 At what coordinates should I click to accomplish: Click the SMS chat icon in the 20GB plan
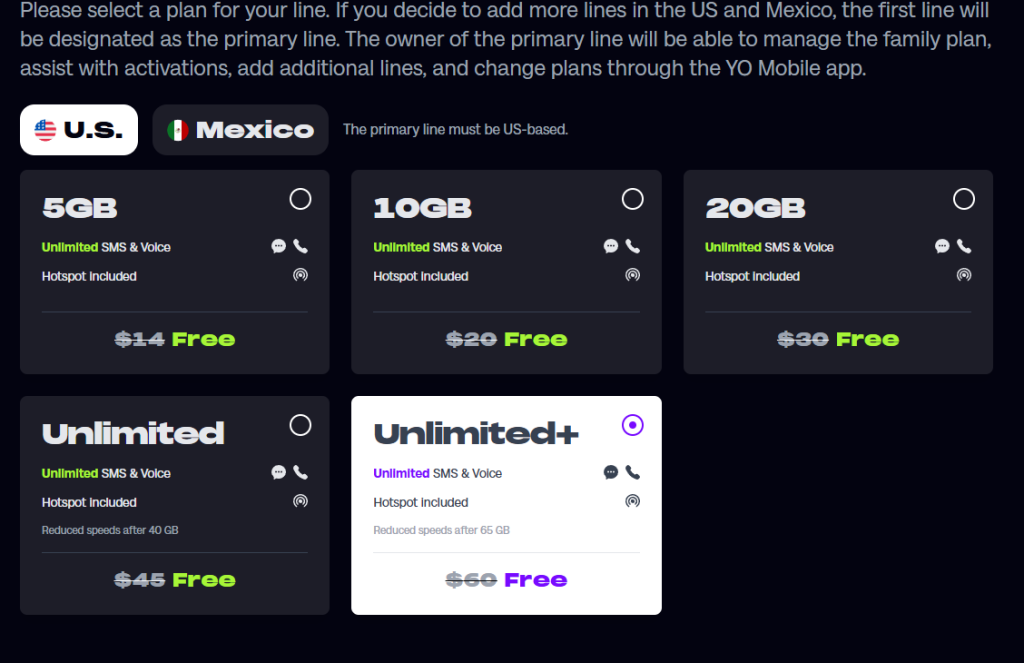pyautogui.click(x=942, y=246)
